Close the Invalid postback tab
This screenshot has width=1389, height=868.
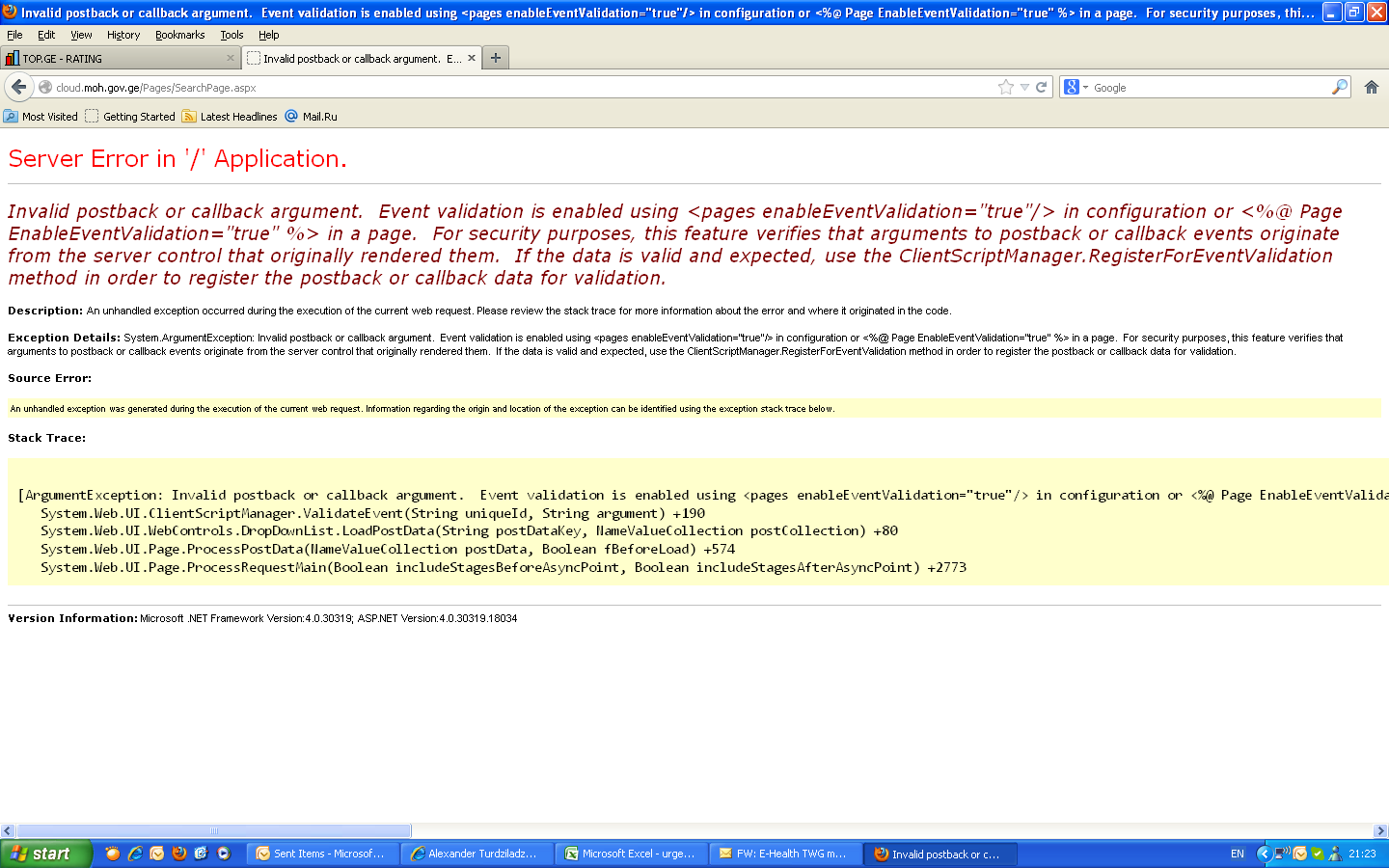[x=472, y=58]
